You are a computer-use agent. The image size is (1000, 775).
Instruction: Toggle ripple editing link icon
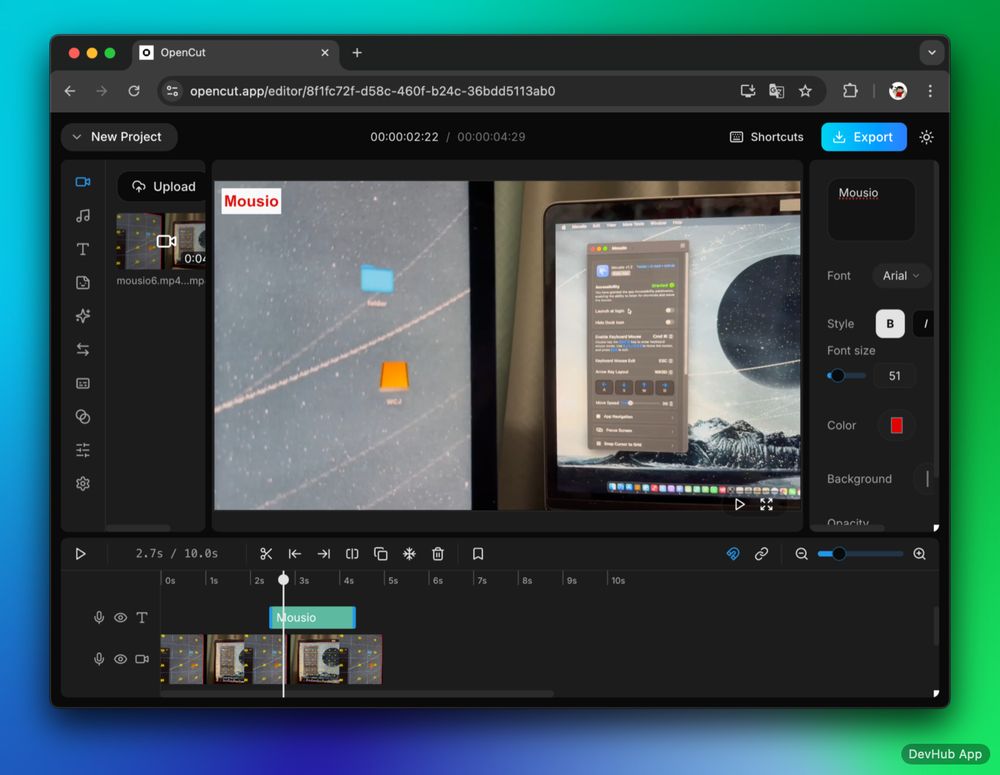(x=761, y=554)
